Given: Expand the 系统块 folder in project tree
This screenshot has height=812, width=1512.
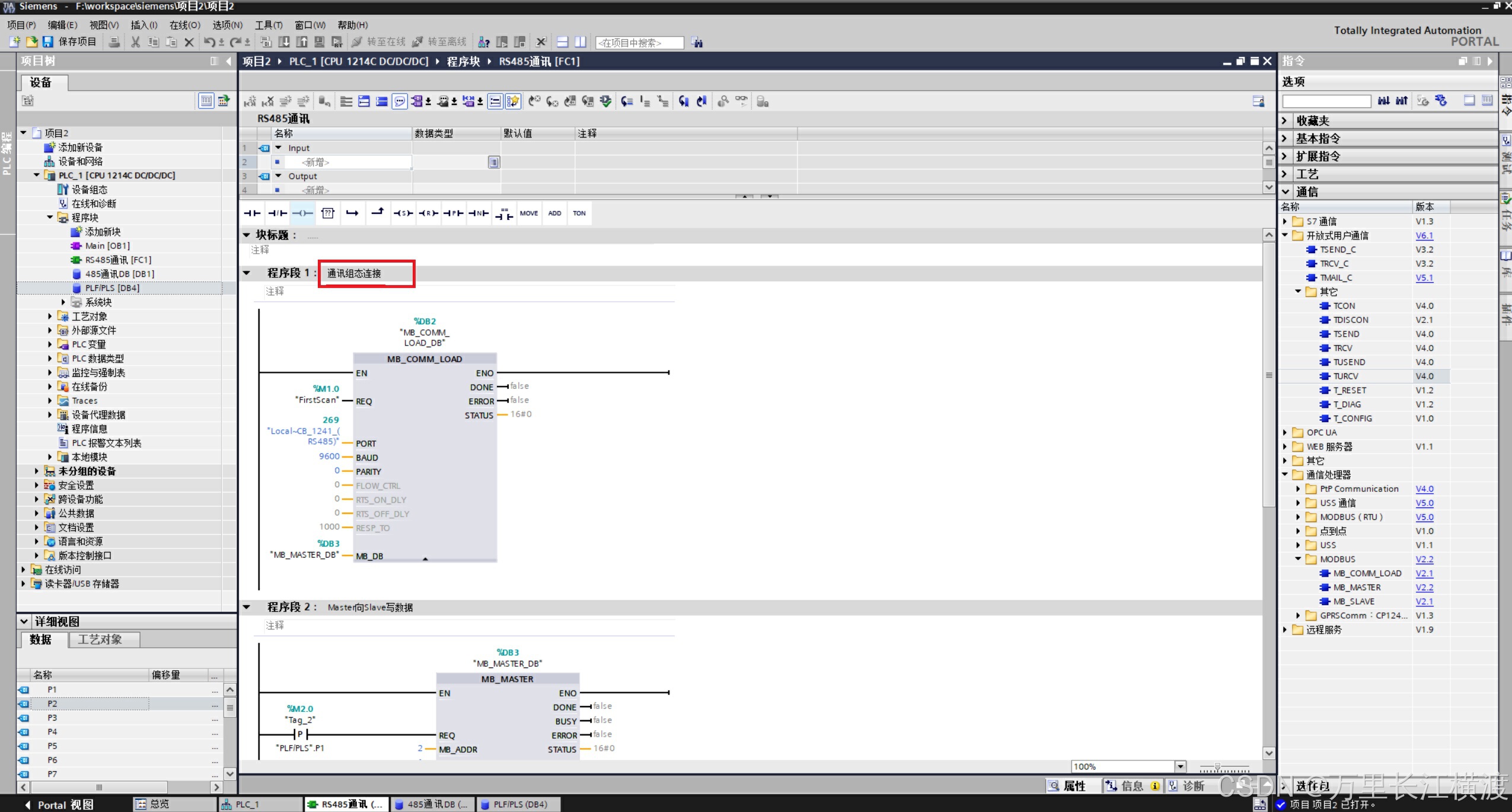Looking at the screenshot, I should tap(63, 302).
